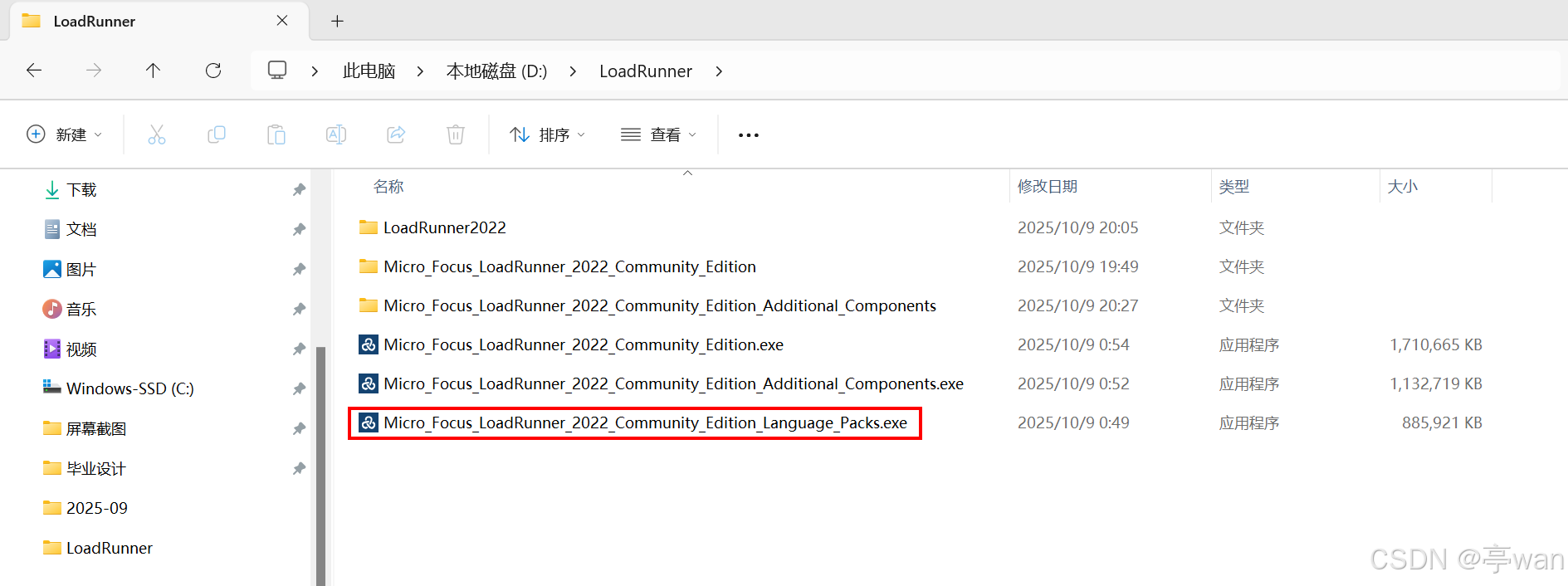Click the 1,710,665 KB size cell

click(x=1436, y=344)
